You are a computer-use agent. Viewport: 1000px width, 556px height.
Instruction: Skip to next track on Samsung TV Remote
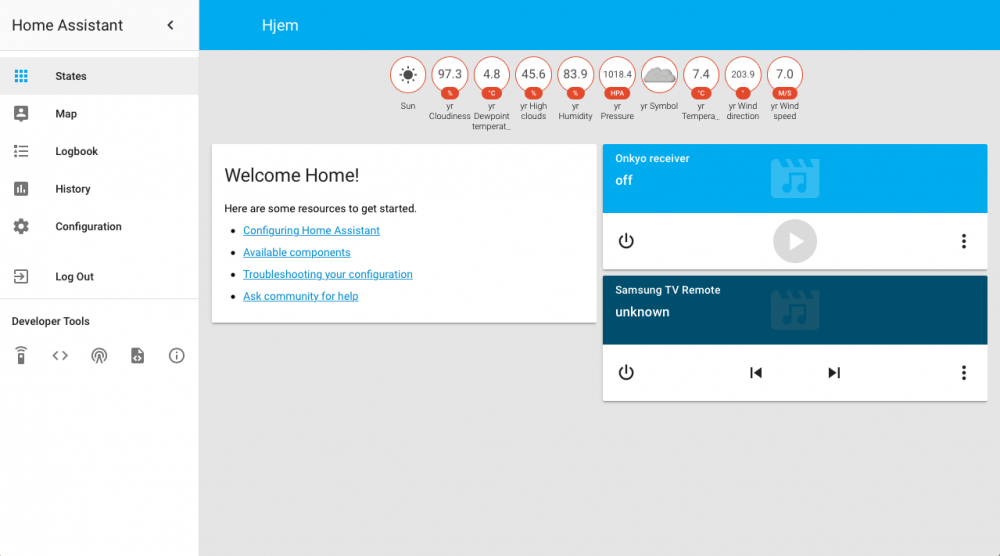(x=834, y=373)
